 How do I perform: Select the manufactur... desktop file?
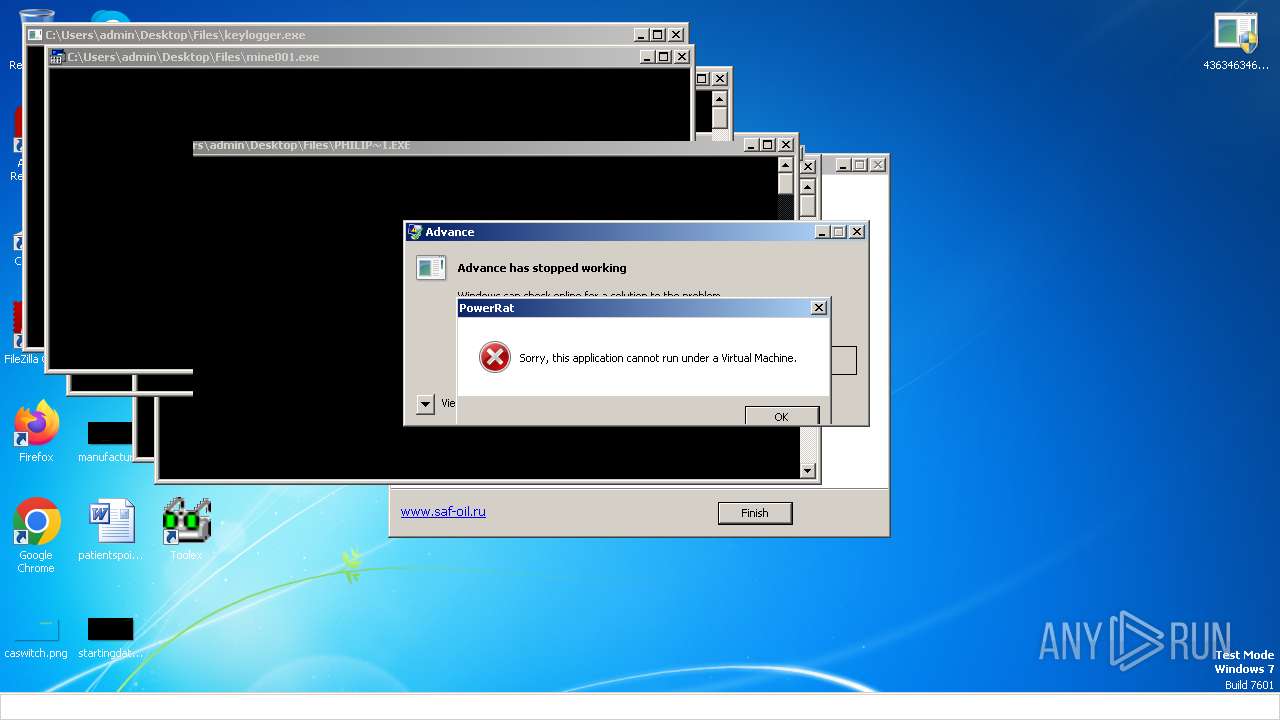[x=106, y=440]
